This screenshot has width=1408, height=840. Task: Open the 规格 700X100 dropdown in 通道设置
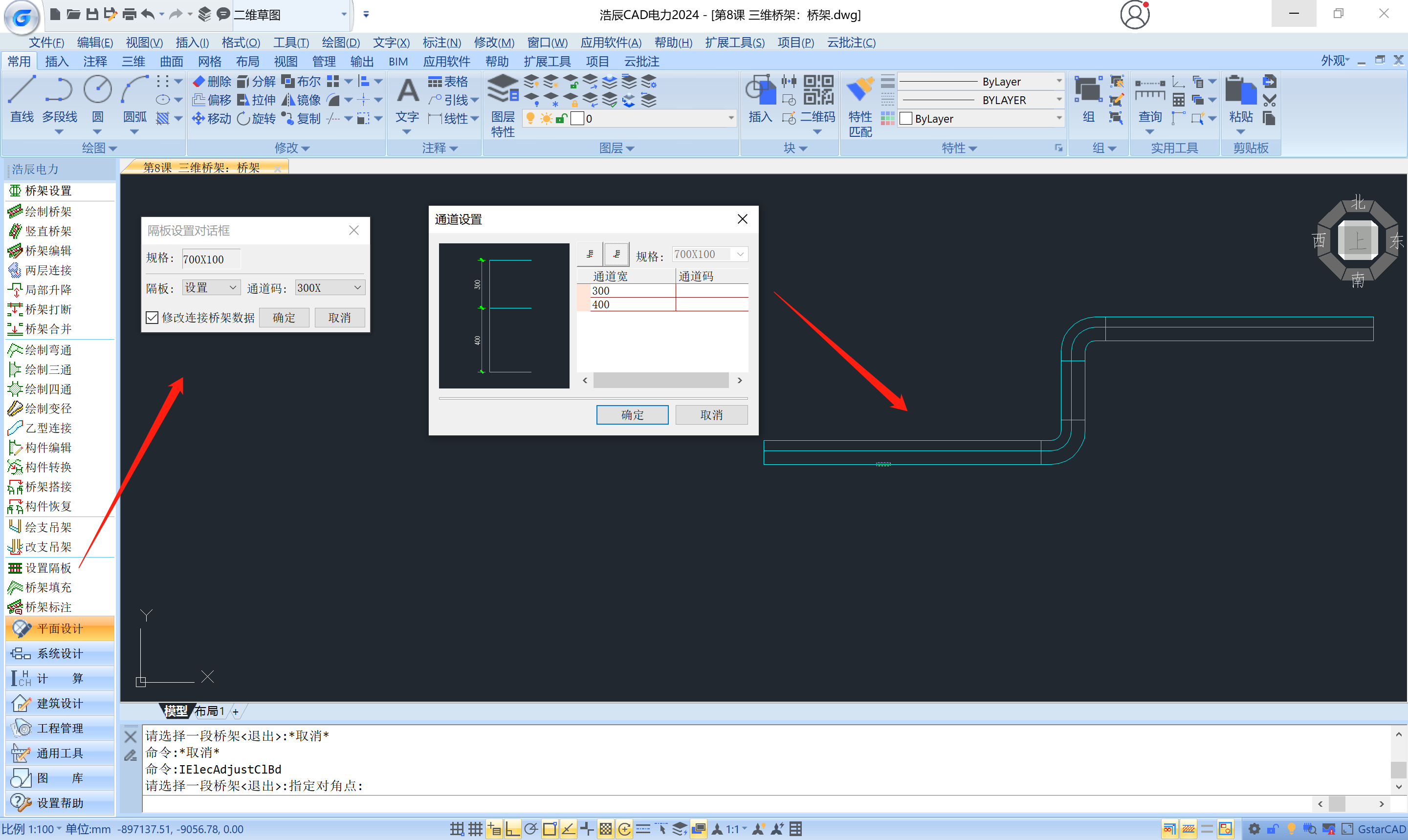point(740,254)
